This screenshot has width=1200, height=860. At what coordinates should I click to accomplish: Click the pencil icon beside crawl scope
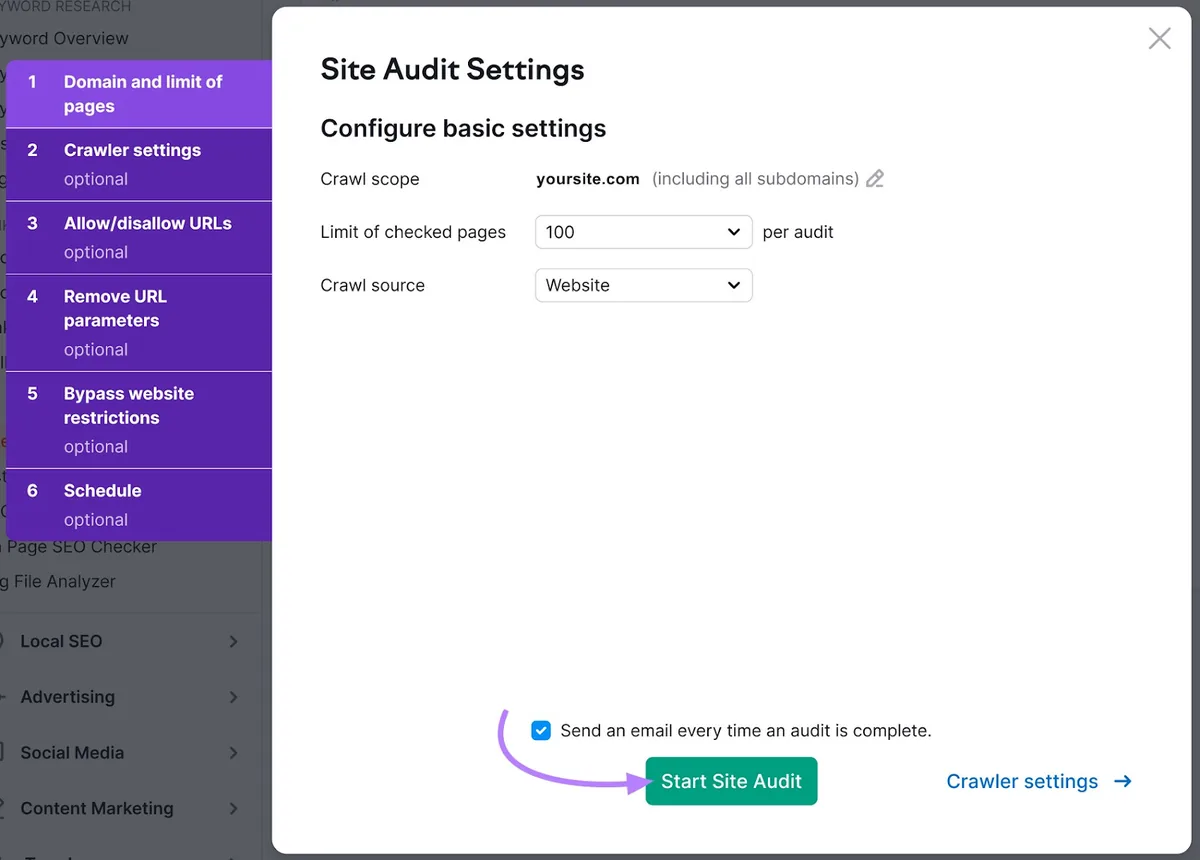coord(875,179)
